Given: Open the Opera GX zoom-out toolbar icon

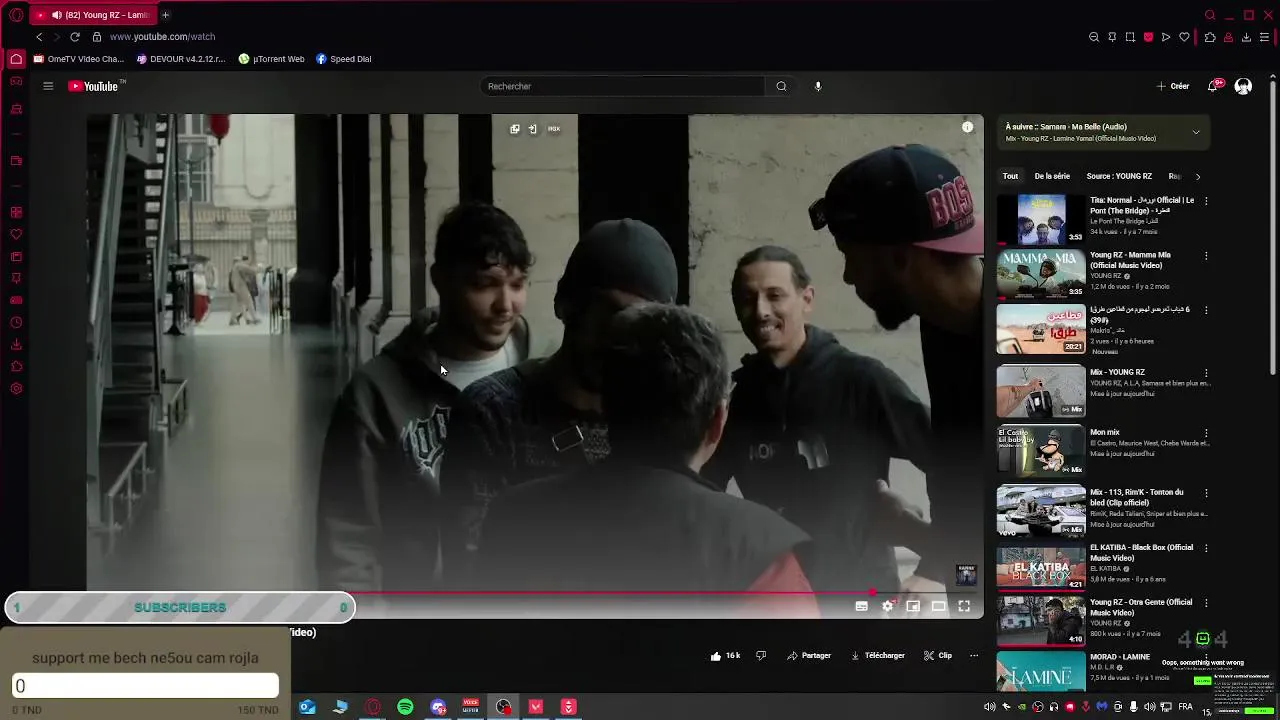Looking at the screenshot, I should (1093, 37).
